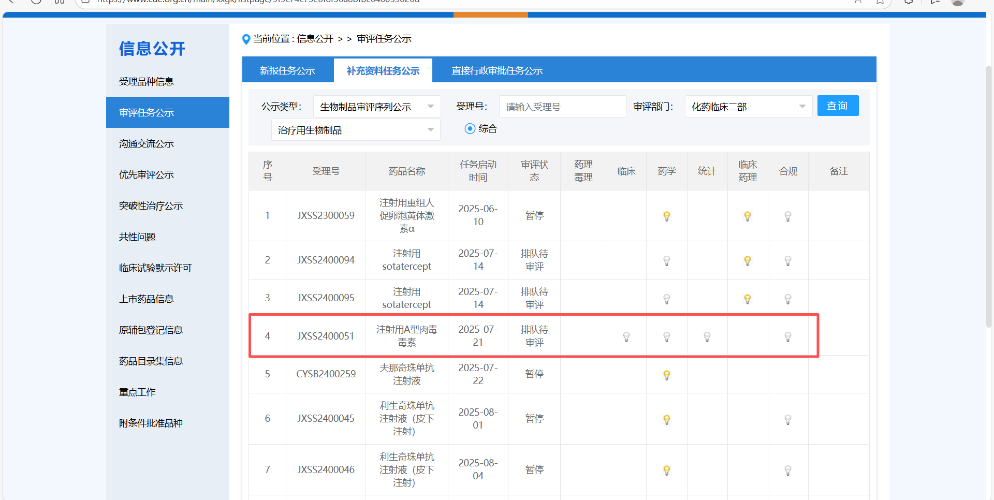
Task: Click 药学 bulb icon for JXSS2400046
Action: pos(666,470)
